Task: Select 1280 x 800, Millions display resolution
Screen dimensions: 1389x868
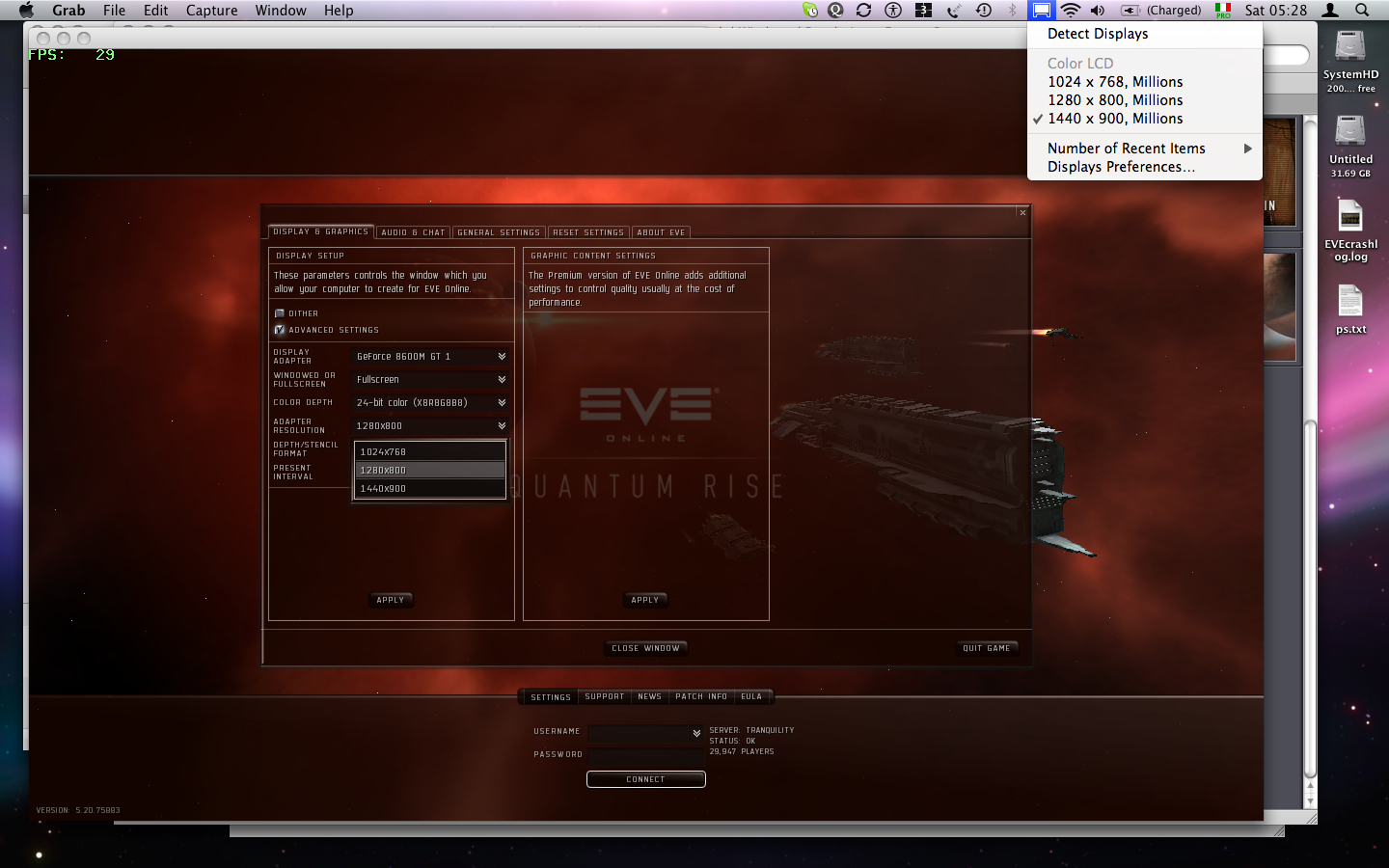Action: click(1145, 100)
